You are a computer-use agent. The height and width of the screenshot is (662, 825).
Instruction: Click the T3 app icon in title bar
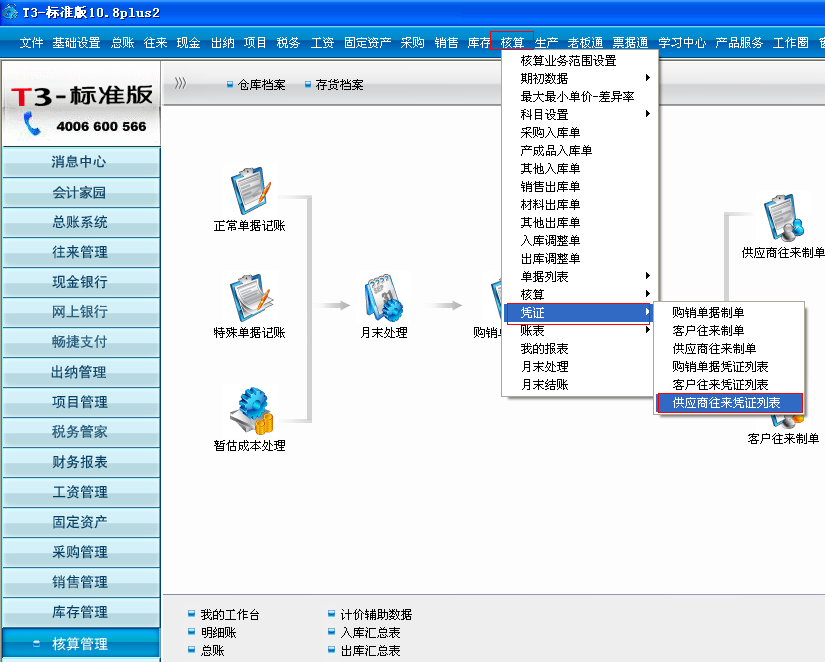pyautogui.click(x=10, y=12)
